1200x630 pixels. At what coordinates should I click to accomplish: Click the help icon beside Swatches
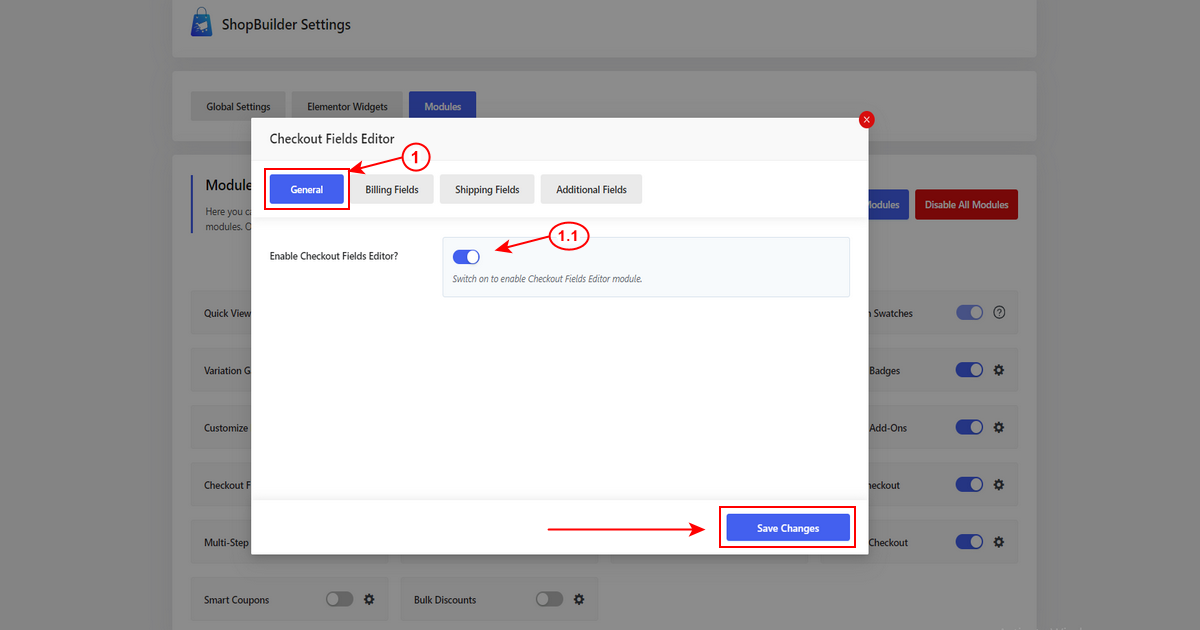(998, 313)
